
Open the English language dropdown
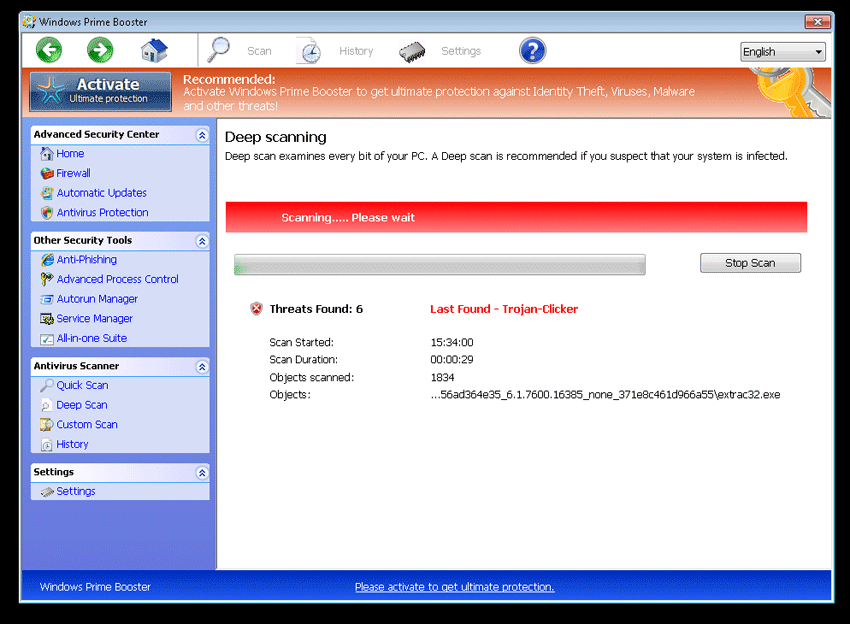pyautogui.click(x=782, y=52)
